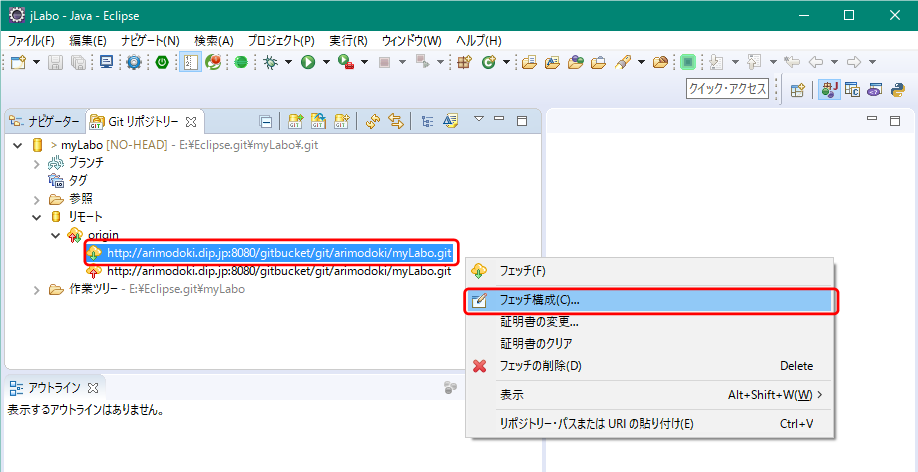Click the green square toolbar icon
The image size is (918, 472).
(688, 62)
